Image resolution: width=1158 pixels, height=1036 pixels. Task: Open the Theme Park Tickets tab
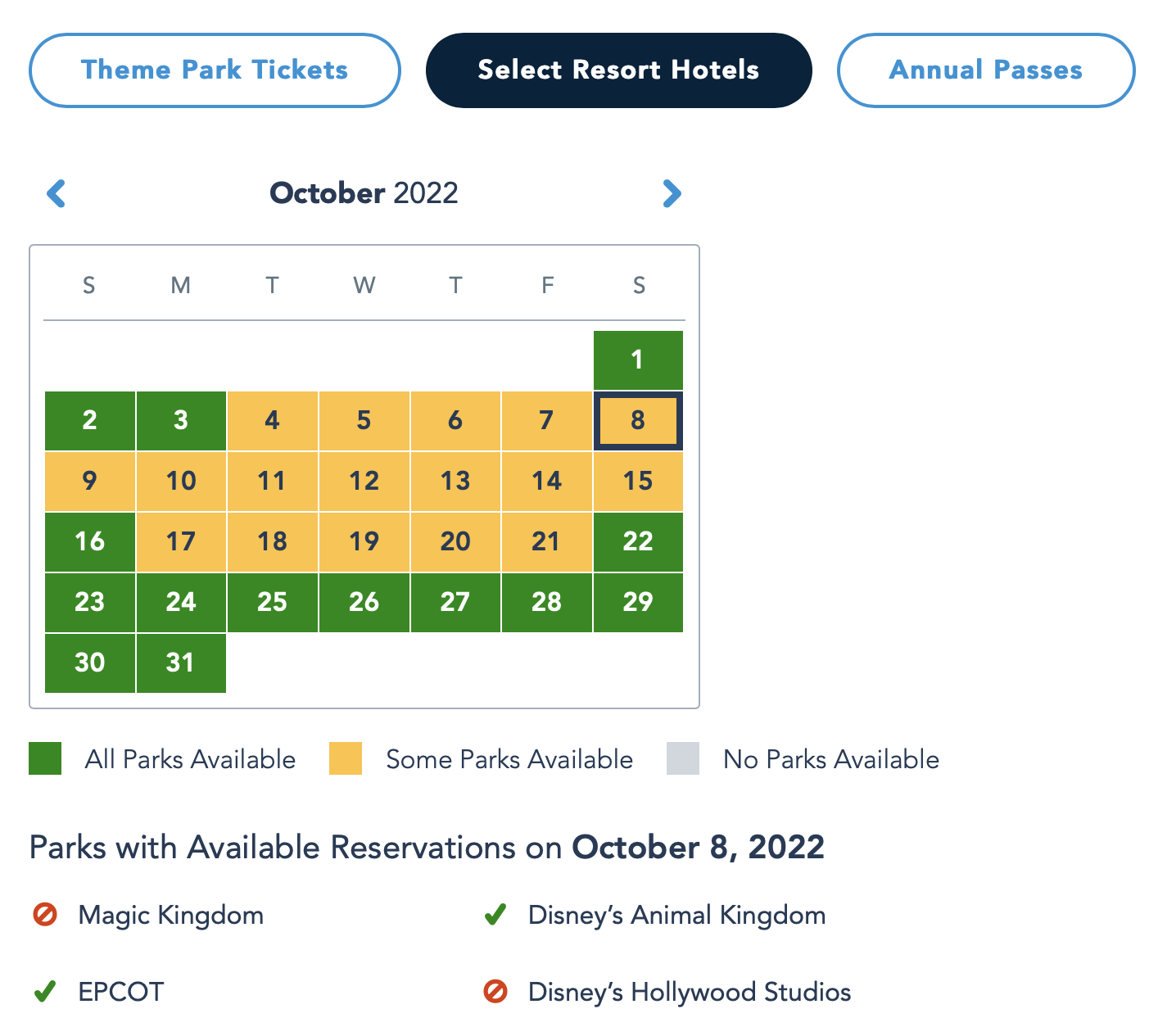click(x=215, y=70)
